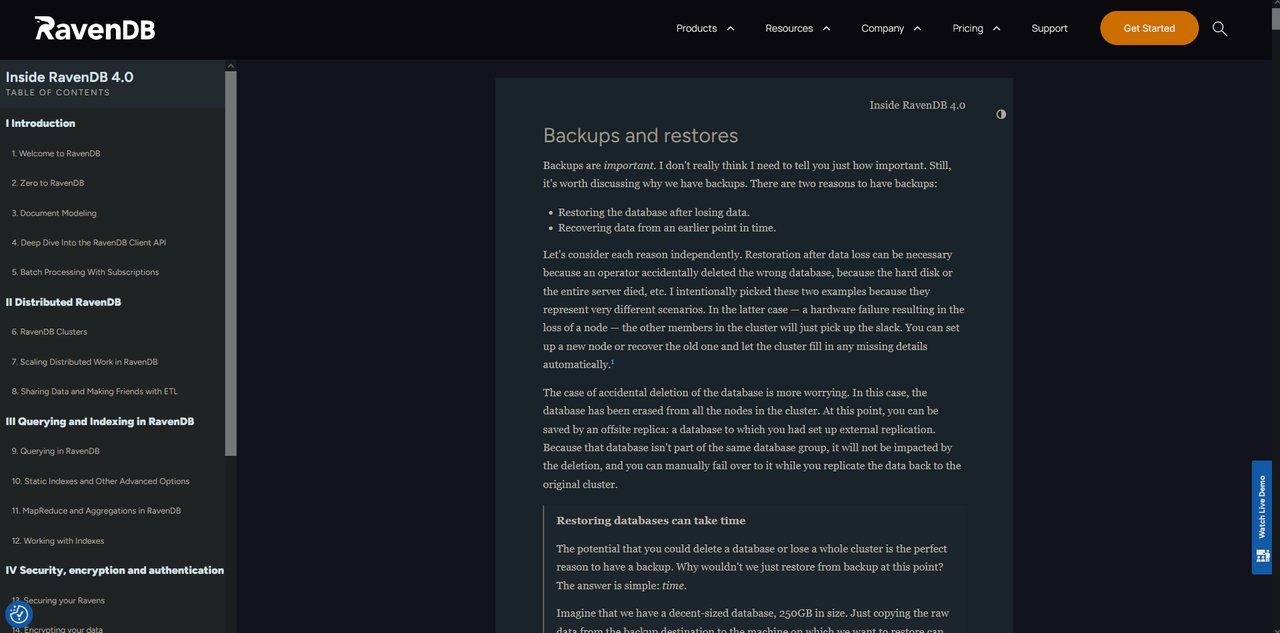Click bullet Restoring the database after losing data
The width and height of the screenshot is (1280, 633).
(x=653, y=212)
